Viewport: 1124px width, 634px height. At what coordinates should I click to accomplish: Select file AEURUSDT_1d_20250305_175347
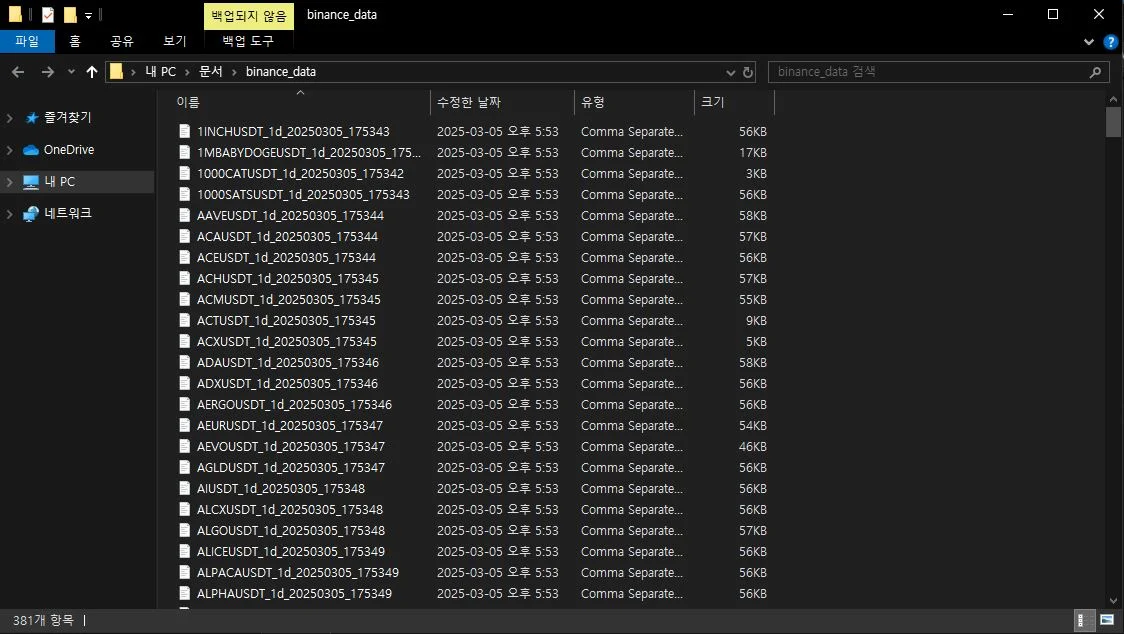(x=290, y=425)
